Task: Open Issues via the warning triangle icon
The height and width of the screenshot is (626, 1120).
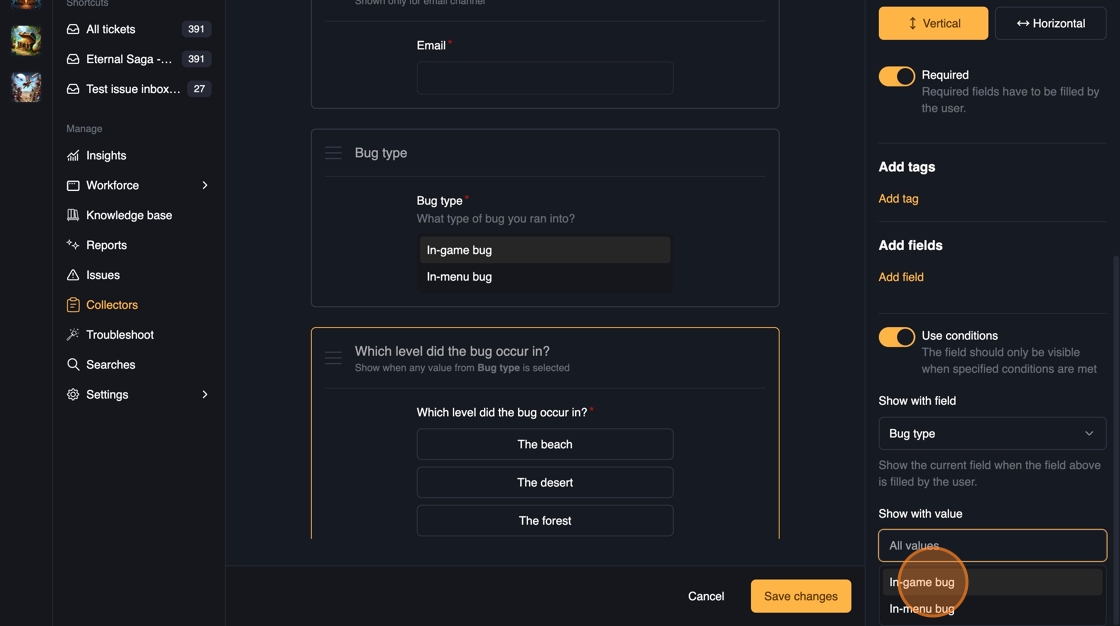Action: coord(73,275)
